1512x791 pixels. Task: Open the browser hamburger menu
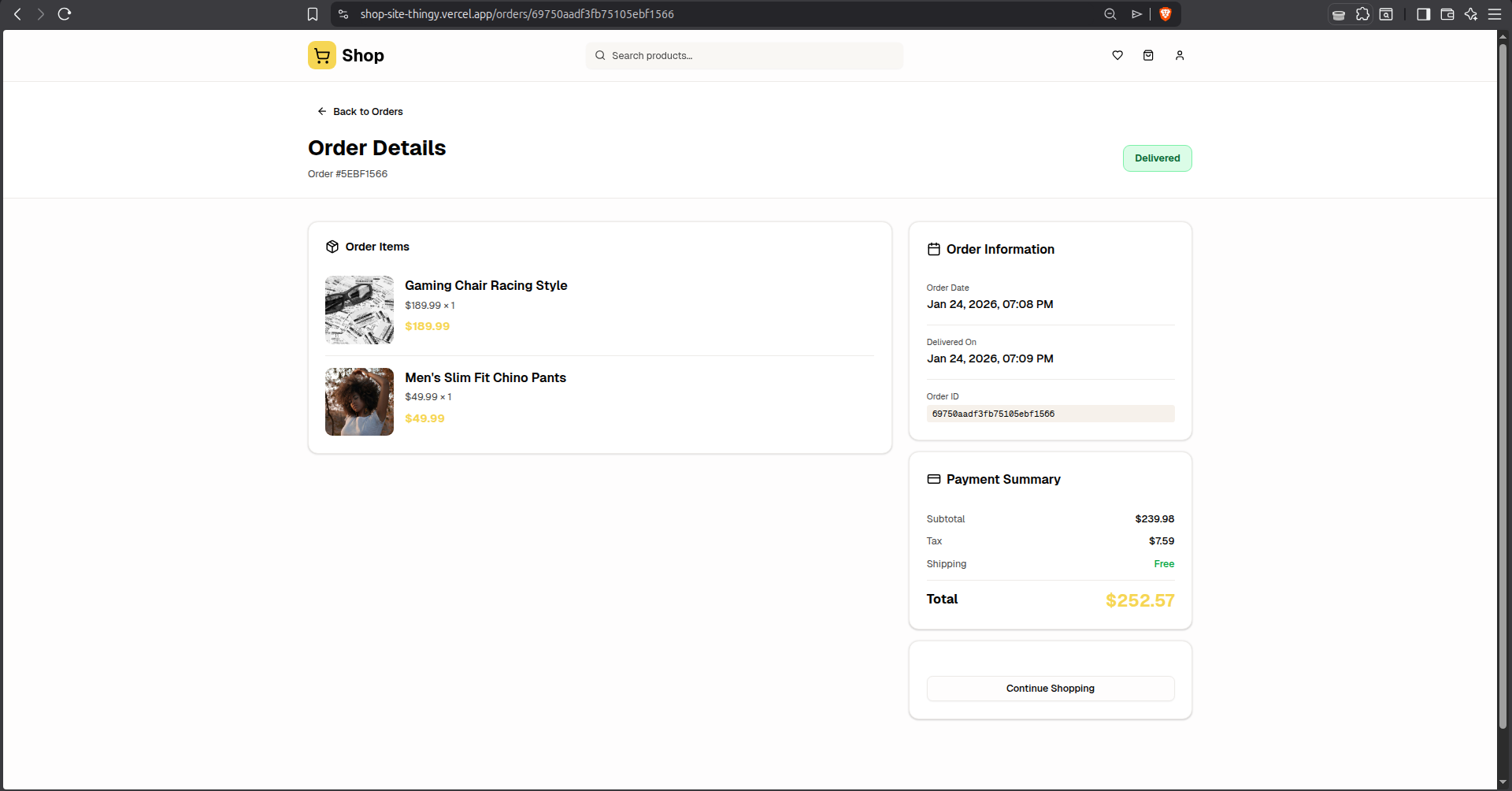(1494, 14)
